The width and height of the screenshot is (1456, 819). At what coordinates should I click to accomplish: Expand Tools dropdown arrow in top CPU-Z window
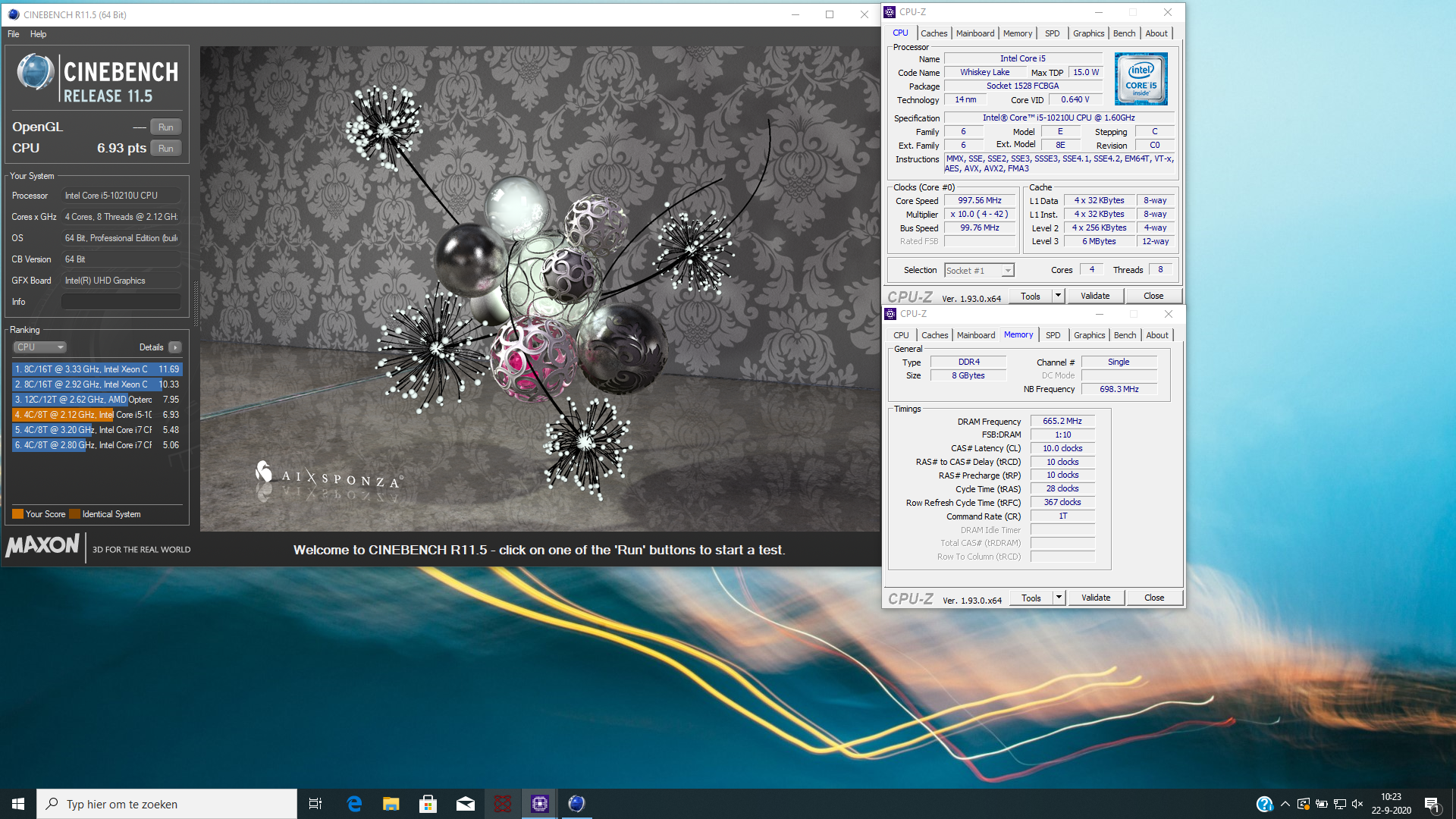coord(1059,297)
